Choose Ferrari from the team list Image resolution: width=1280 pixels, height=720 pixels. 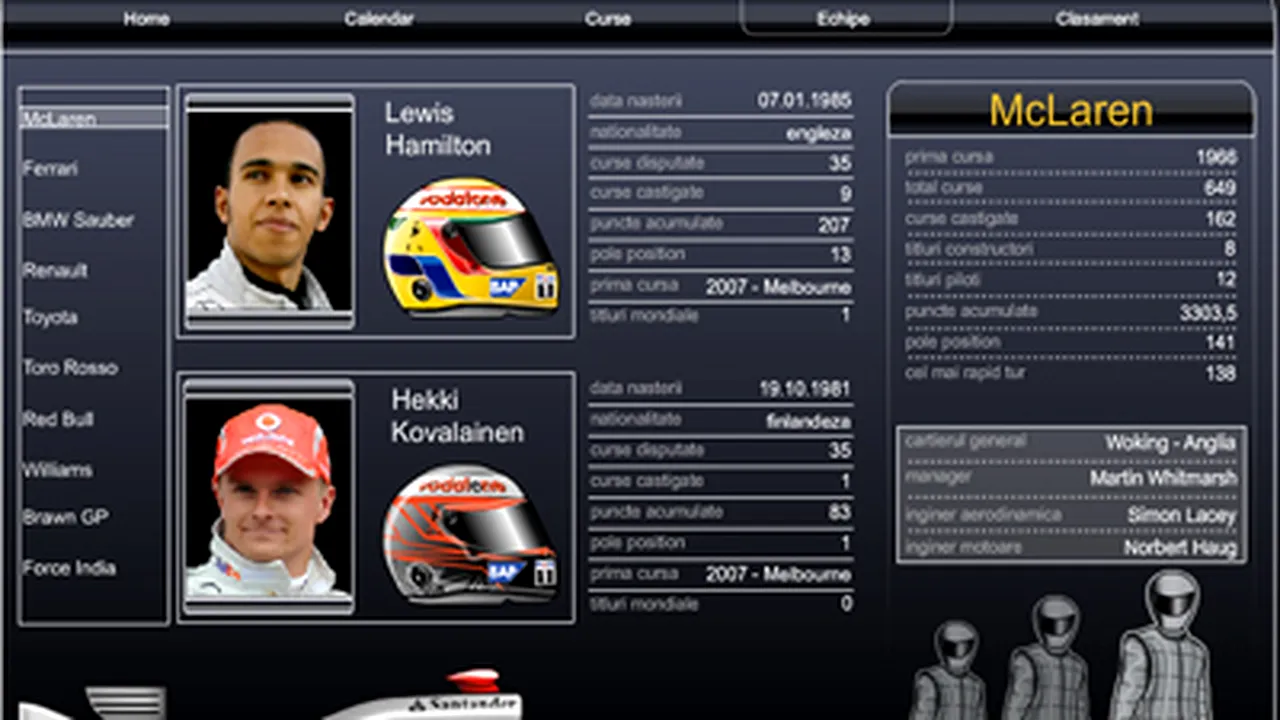pos(50,169)
